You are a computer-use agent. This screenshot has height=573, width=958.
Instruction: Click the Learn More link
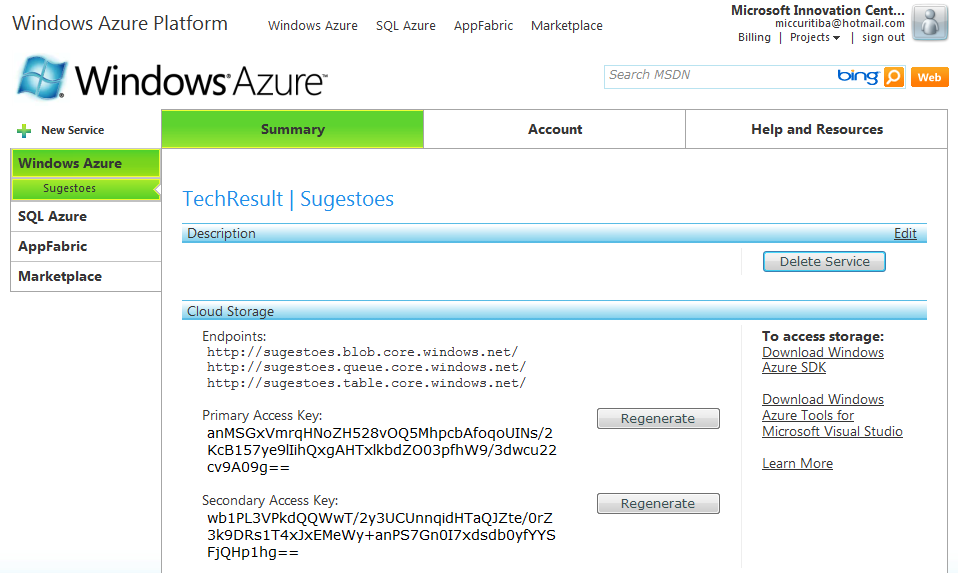coord(797,464)
